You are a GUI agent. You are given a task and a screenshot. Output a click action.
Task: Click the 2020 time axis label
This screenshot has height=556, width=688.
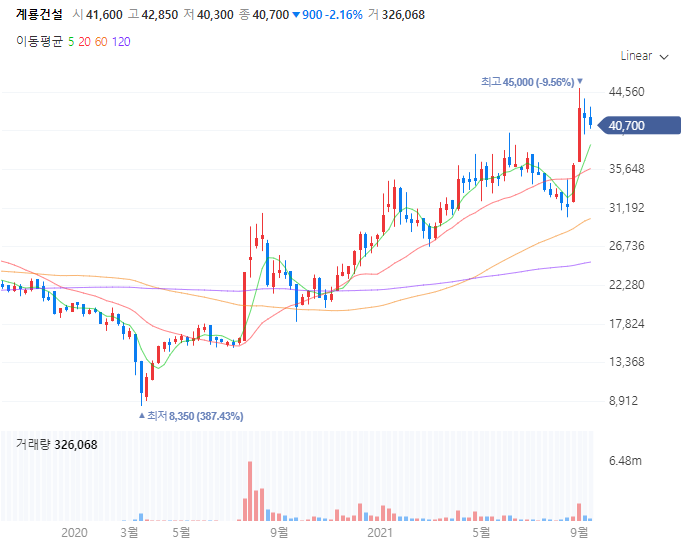point(74,533)
